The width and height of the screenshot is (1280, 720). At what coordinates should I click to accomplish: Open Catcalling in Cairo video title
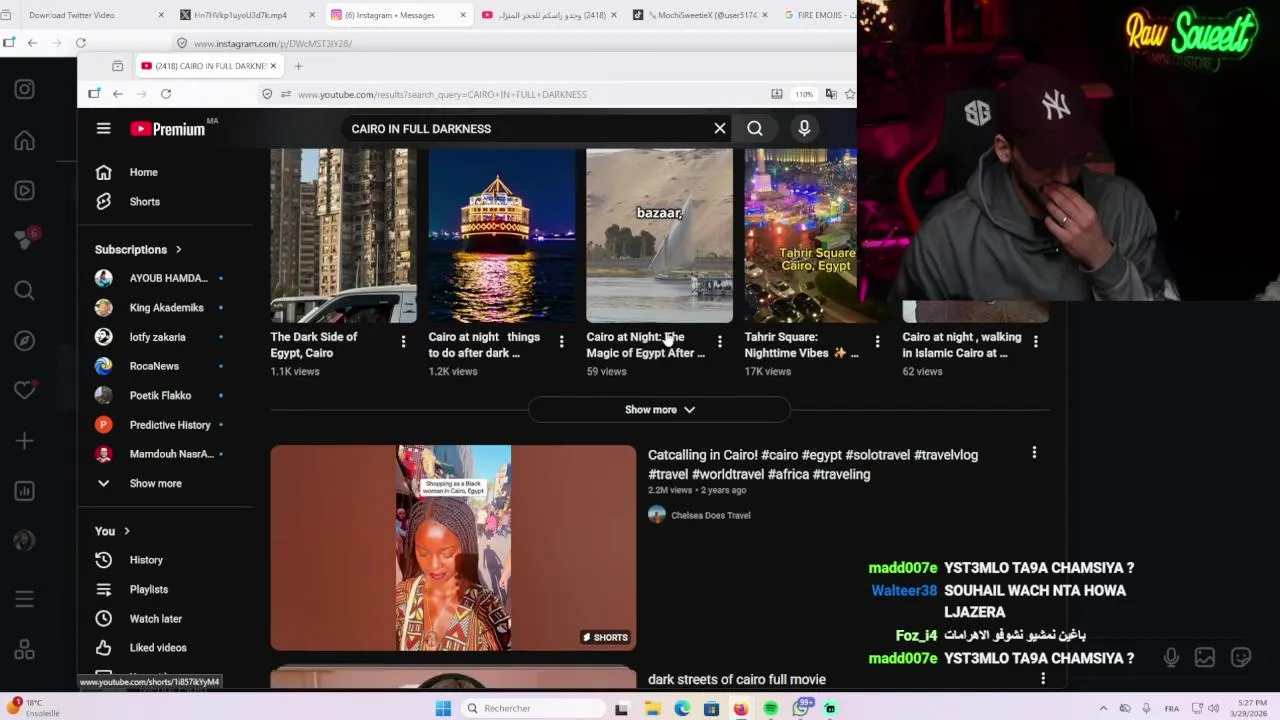coord(813,464)
